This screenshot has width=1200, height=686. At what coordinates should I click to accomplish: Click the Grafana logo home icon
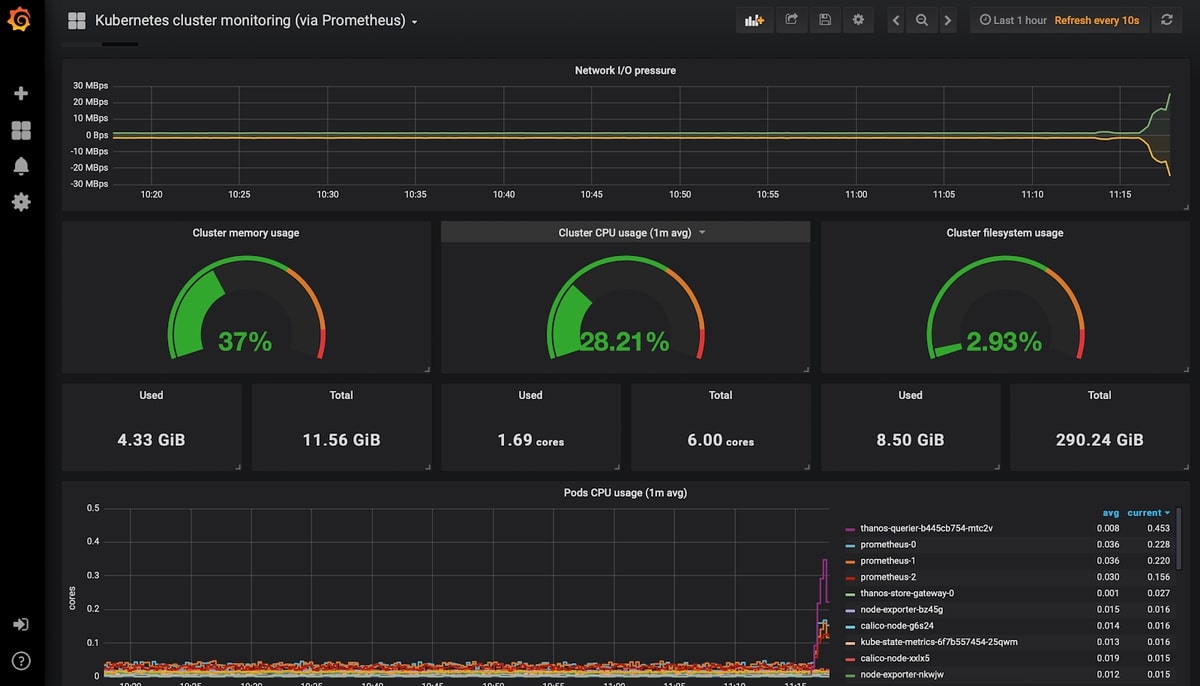click(x=21, y=20)
